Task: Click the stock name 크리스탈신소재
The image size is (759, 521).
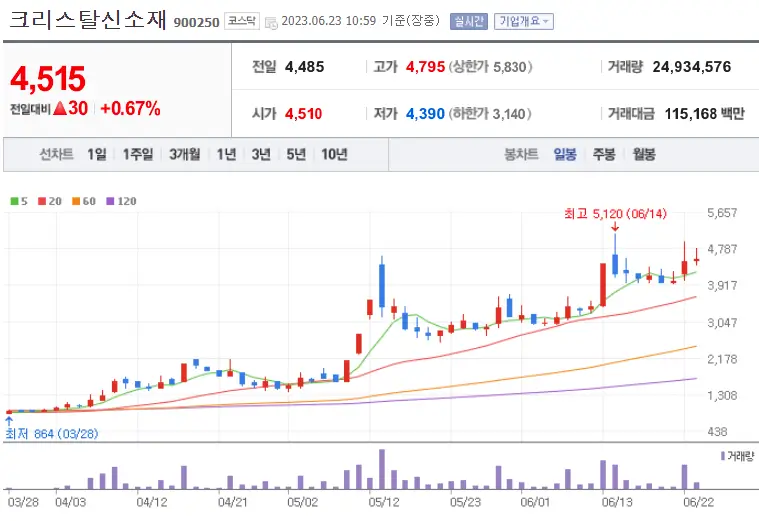Action: pyautogui.click(x=88, y=20)
